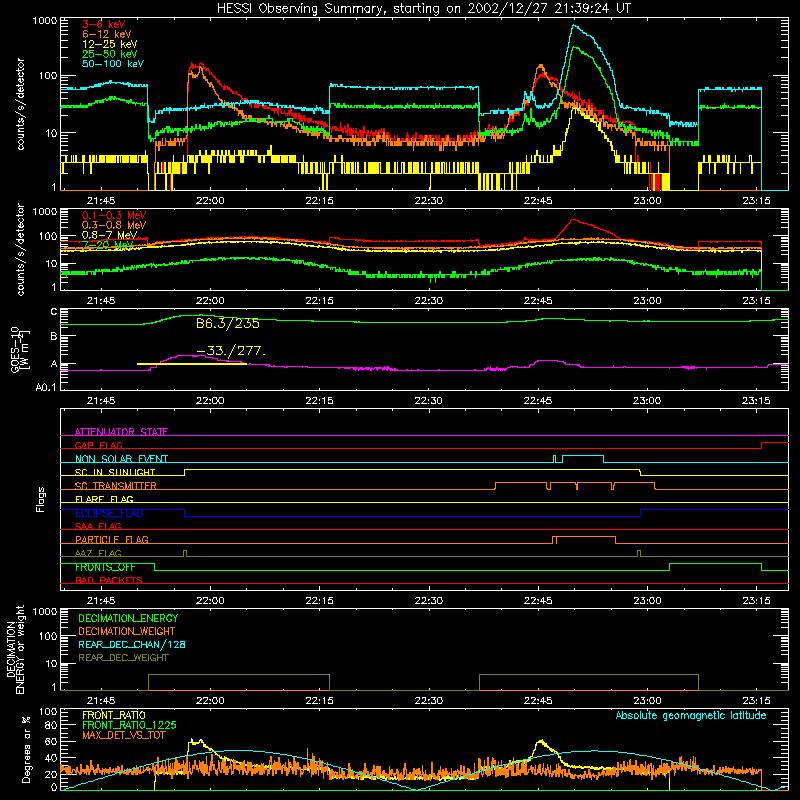Click the -33./277. position annotation
Viewport: 800px width, 800px height.
(x=231, y=351)
